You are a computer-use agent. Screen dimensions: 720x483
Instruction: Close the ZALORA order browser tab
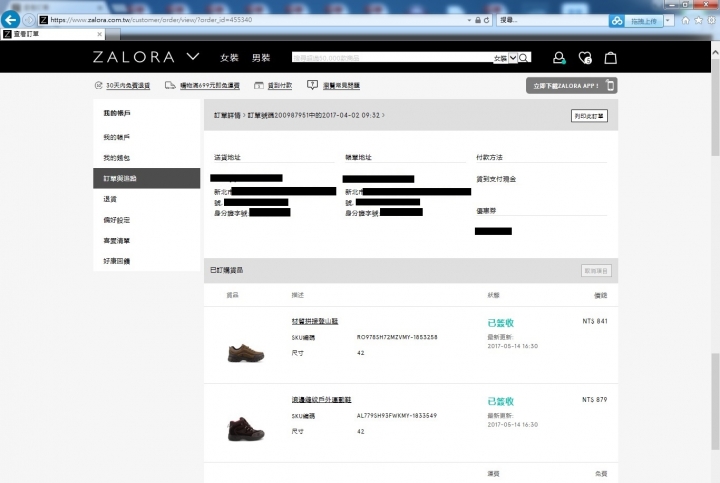pyautogui.click(x=99, y=34)
